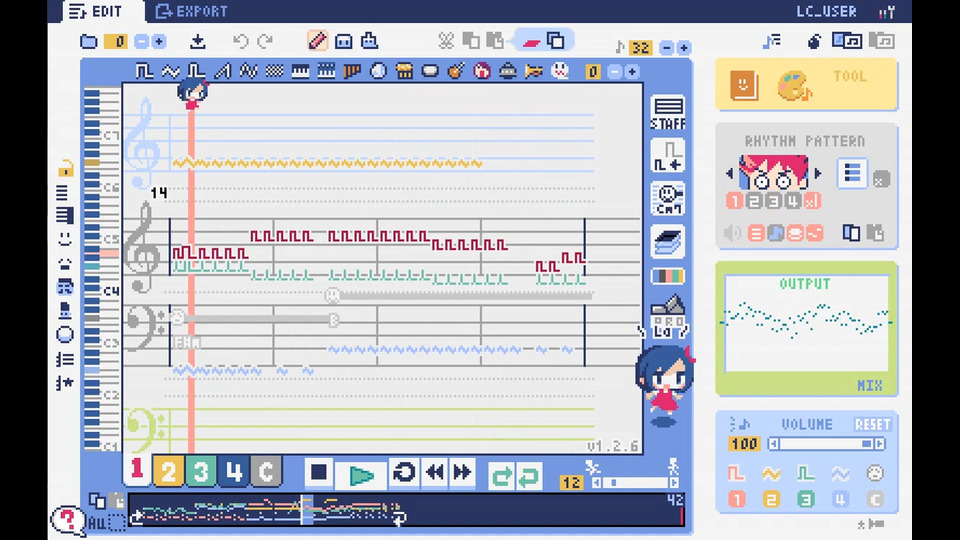Toggle track 1 volume channel button

point(737,499)
